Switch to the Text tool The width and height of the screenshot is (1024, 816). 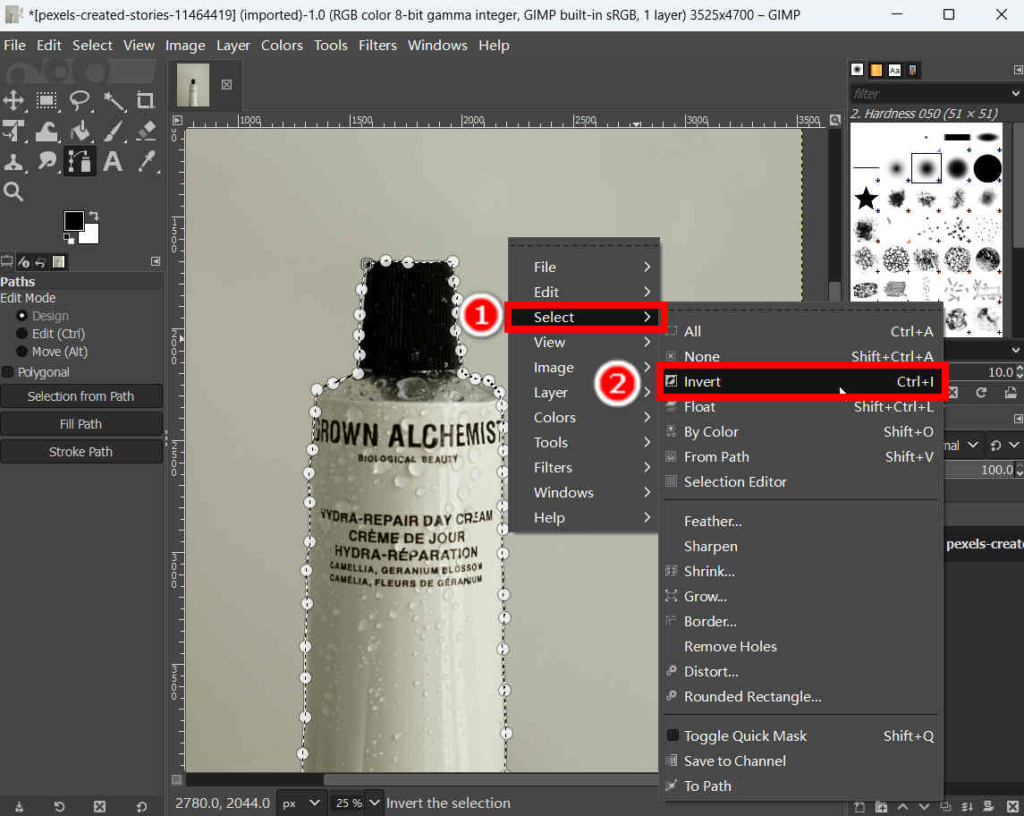[113, 161]
